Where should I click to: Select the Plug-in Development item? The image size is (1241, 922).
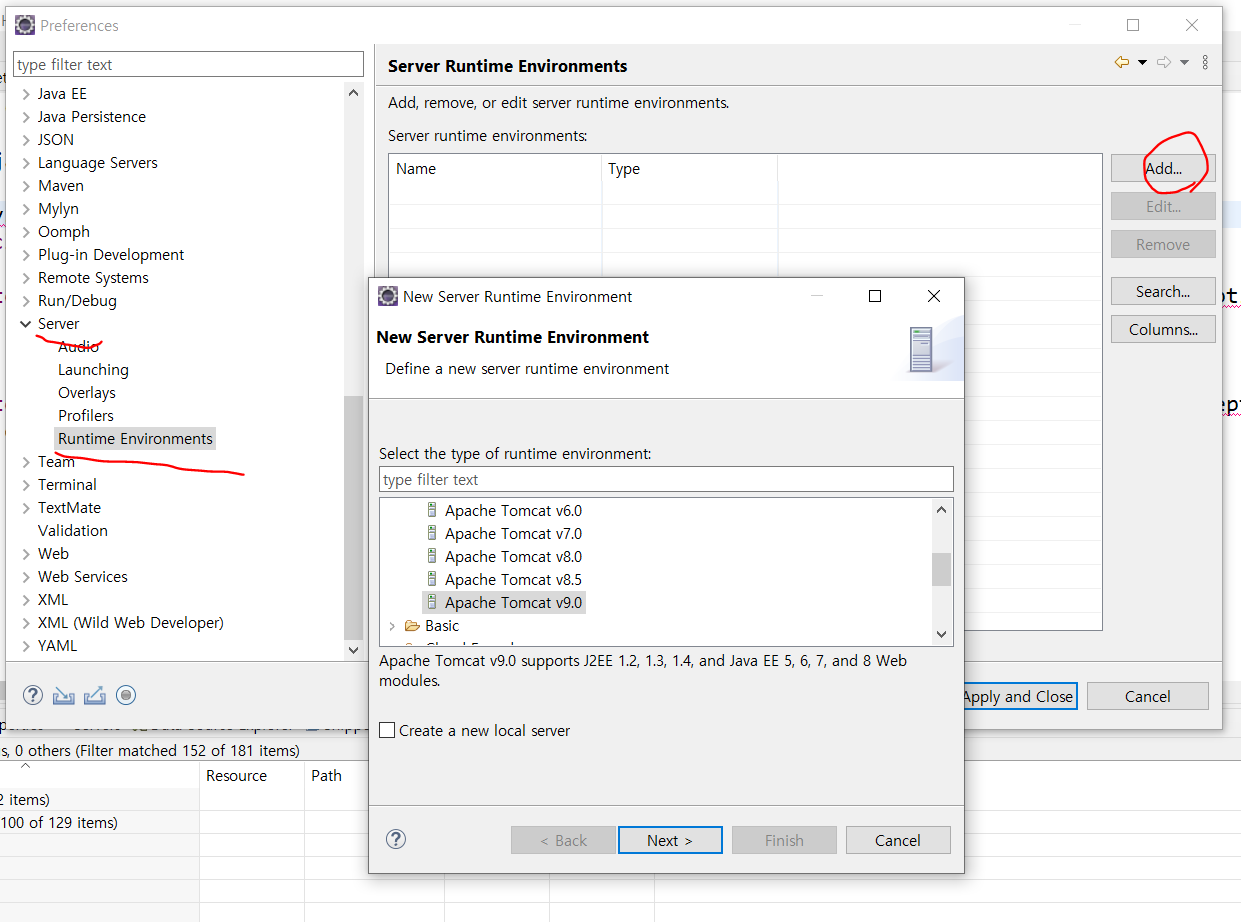111,254
